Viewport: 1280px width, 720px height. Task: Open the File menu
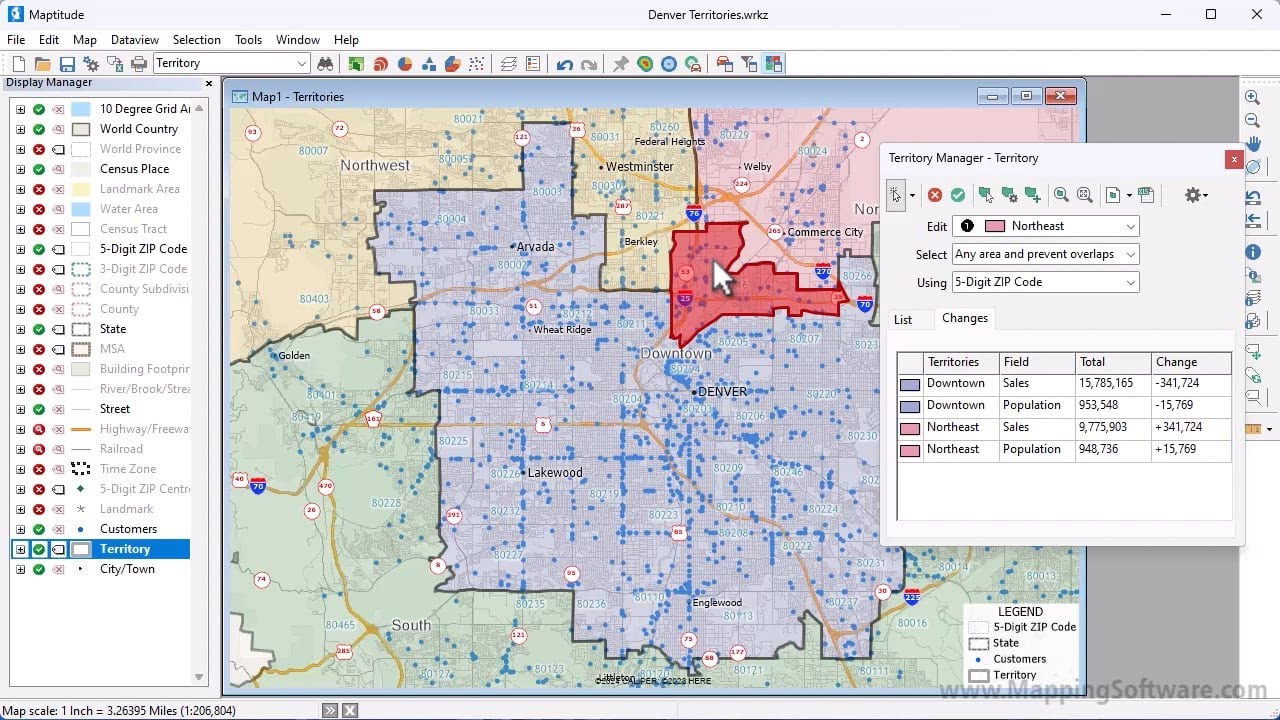point(16,40)
